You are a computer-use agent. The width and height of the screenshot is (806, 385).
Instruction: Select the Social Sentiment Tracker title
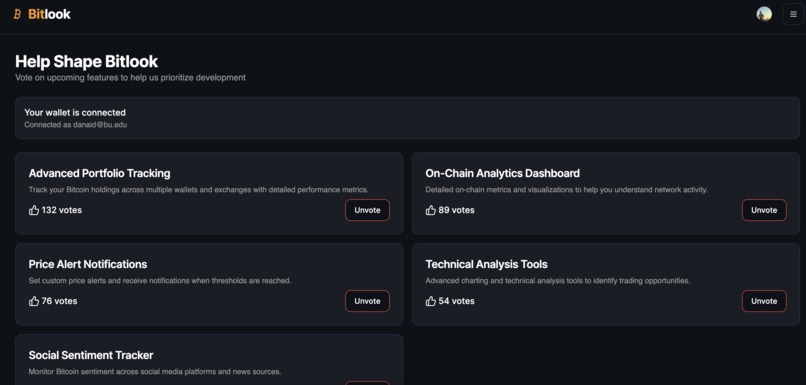91,355
